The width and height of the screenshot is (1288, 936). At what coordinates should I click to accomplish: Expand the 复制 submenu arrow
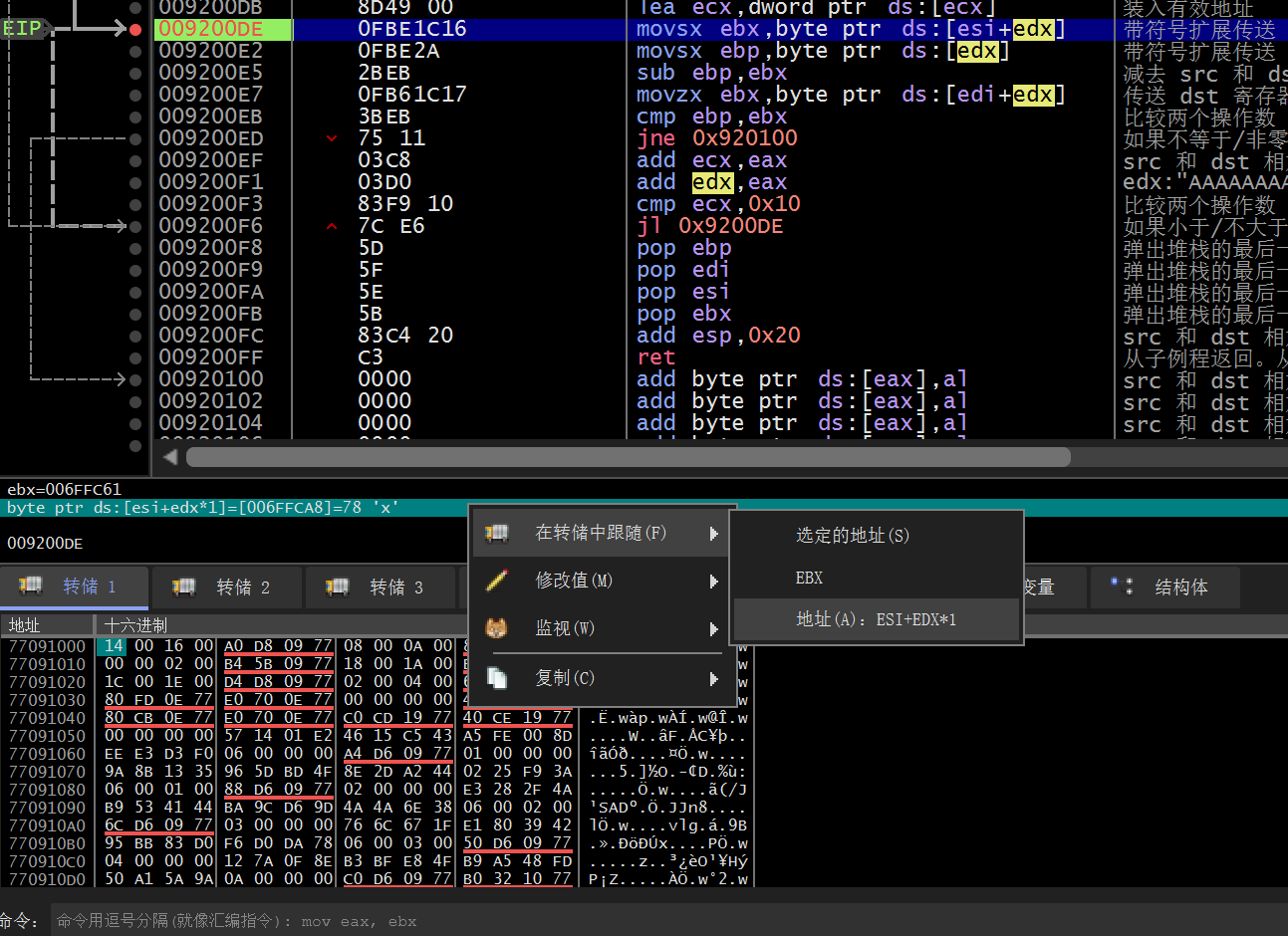[713, 678]
